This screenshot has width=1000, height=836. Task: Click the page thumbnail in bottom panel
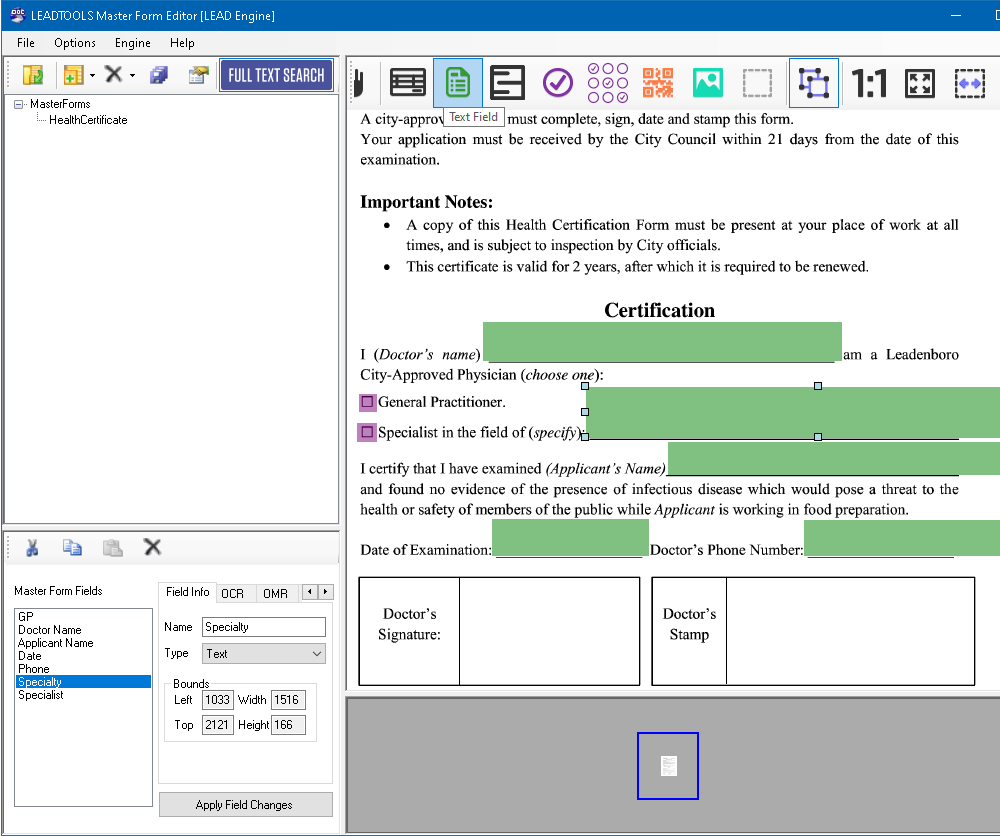668,766
